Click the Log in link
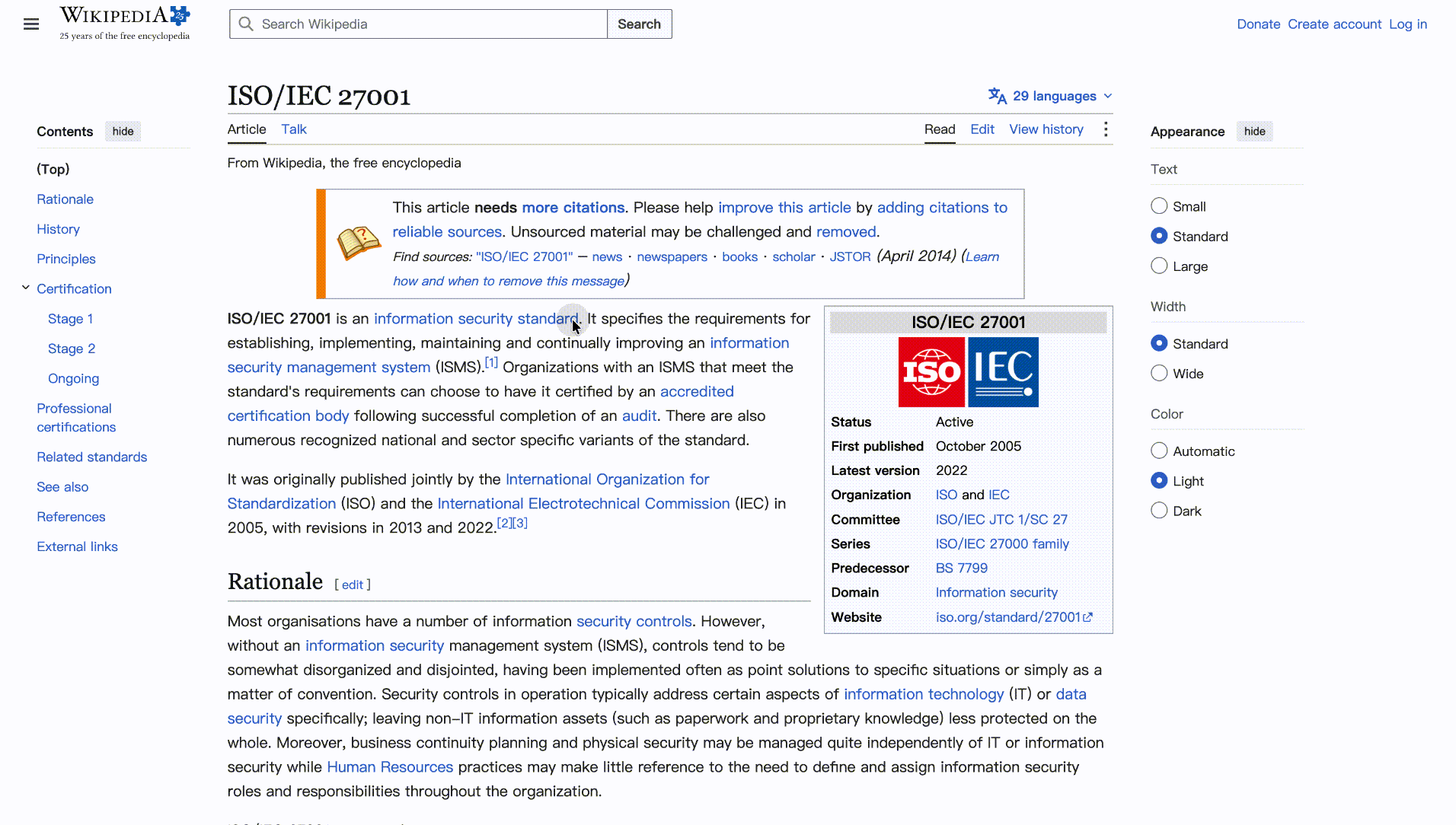The image size is (1456, 825). (1408, 24)
